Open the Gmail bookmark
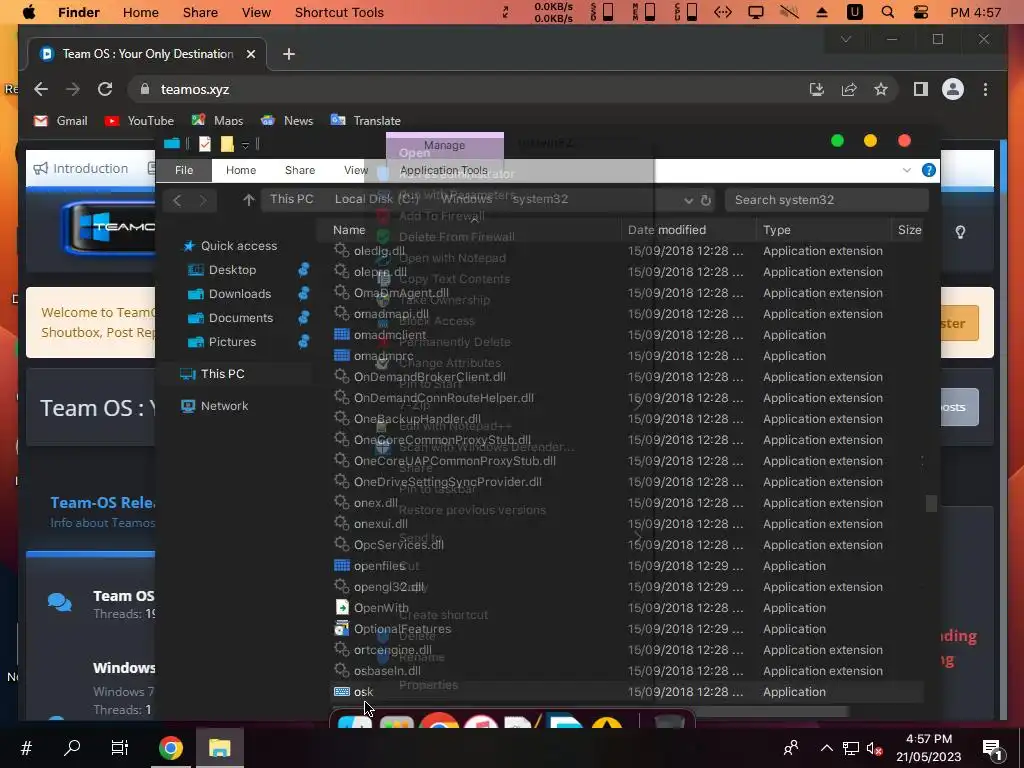Viewport: 1024px width, 768px height. point(62,121)
